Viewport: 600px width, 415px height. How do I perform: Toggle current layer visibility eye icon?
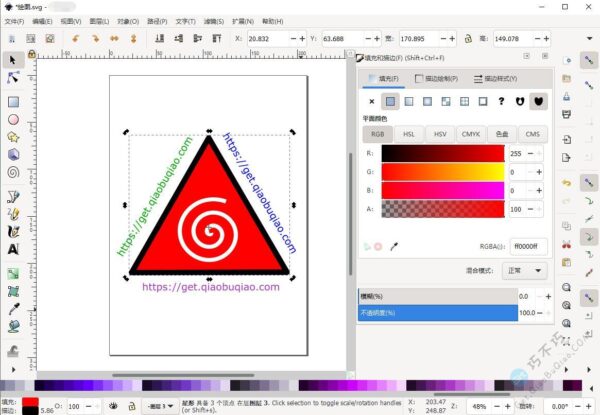coord(112,405)
